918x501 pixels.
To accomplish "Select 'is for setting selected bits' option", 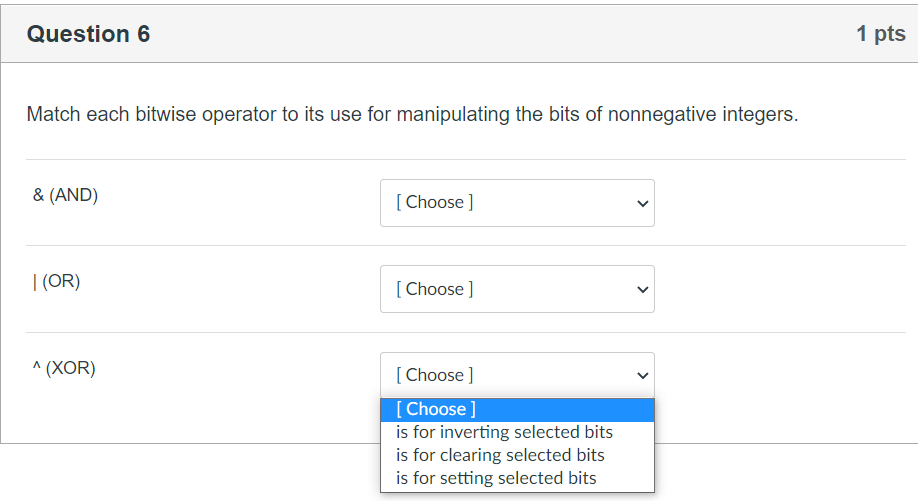I will [496, 478].
